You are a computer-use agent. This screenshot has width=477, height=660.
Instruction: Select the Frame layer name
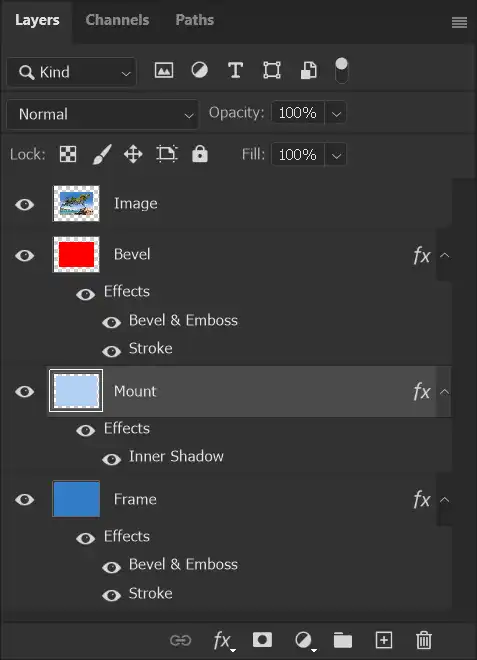click(135, 499)
